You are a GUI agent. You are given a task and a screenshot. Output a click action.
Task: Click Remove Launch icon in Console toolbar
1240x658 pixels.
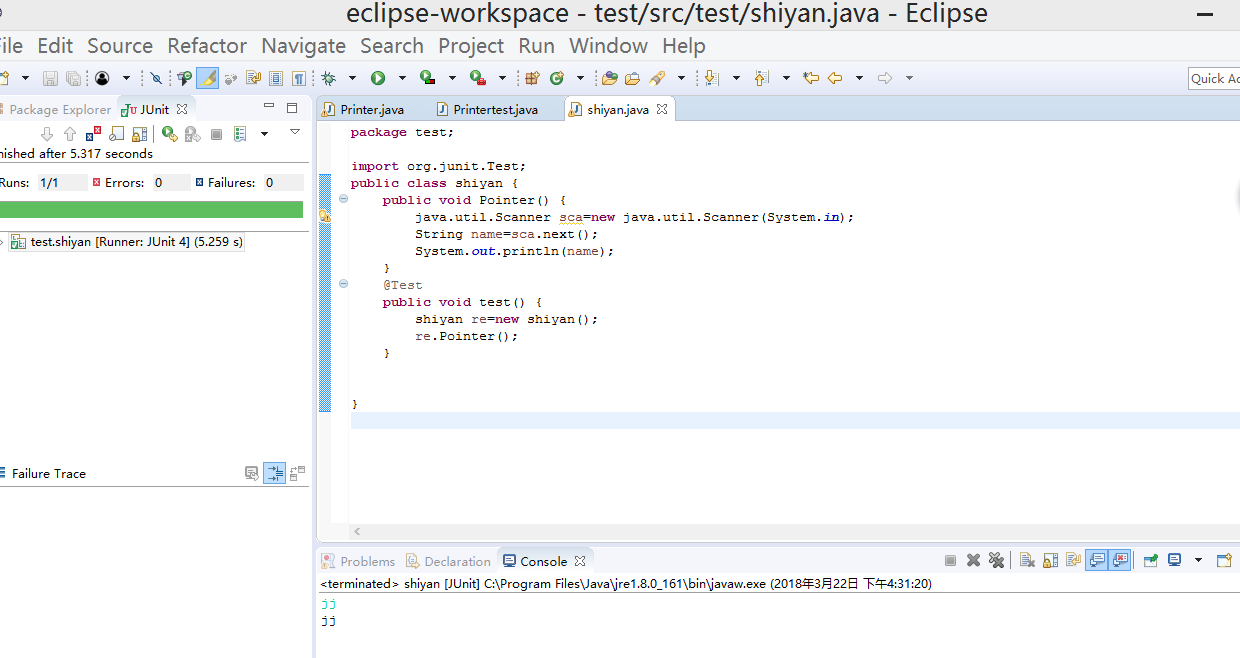tap(973, 561)
